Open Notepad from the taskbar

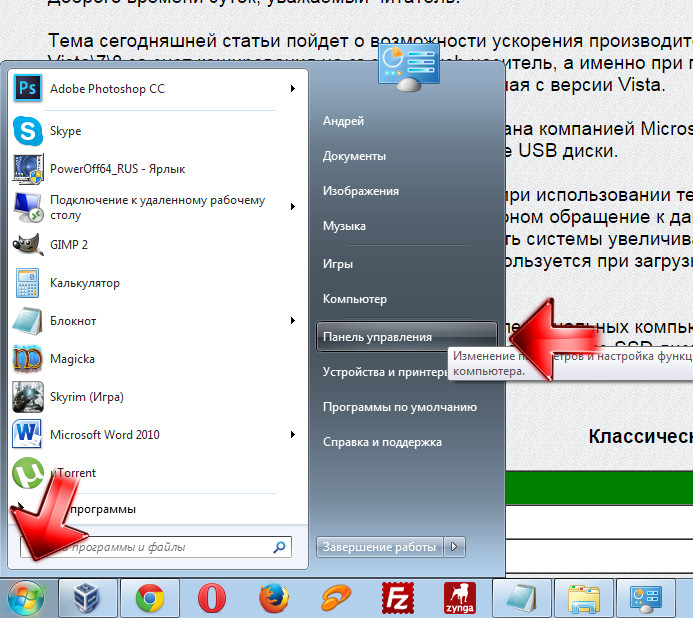[x=522, y=599]
